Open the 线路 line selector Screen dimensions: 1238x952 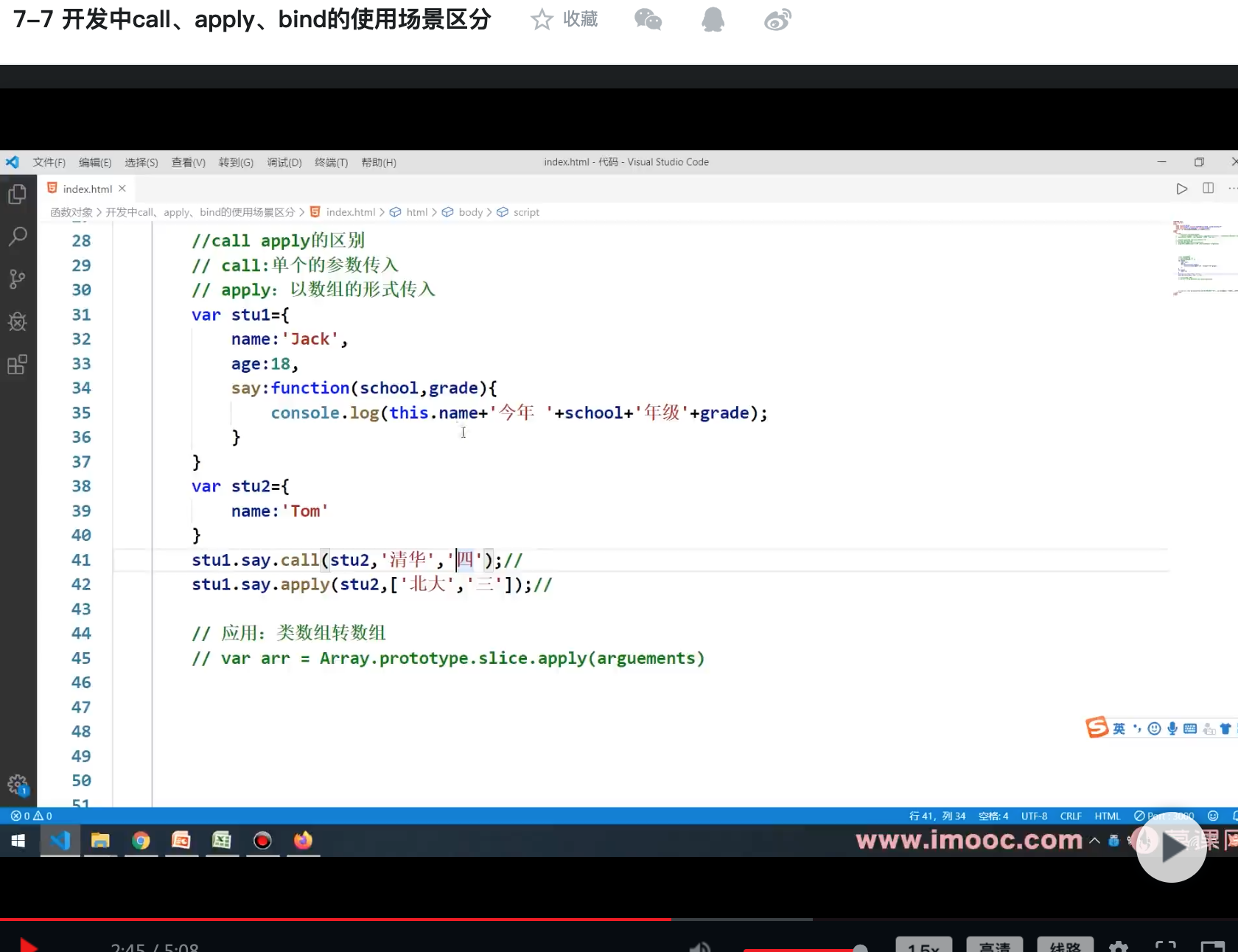coord(1066,945)
